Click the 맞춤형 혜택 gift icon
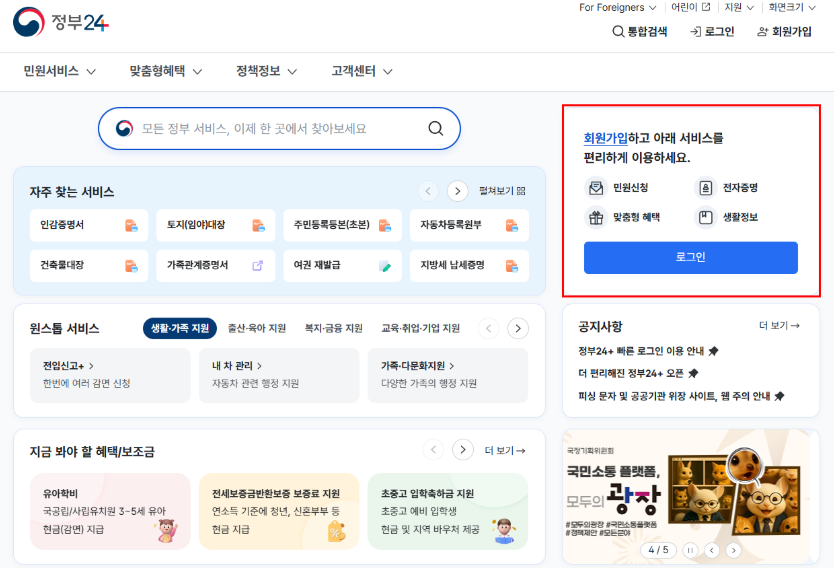834x568 pixels. click(596, 217)
